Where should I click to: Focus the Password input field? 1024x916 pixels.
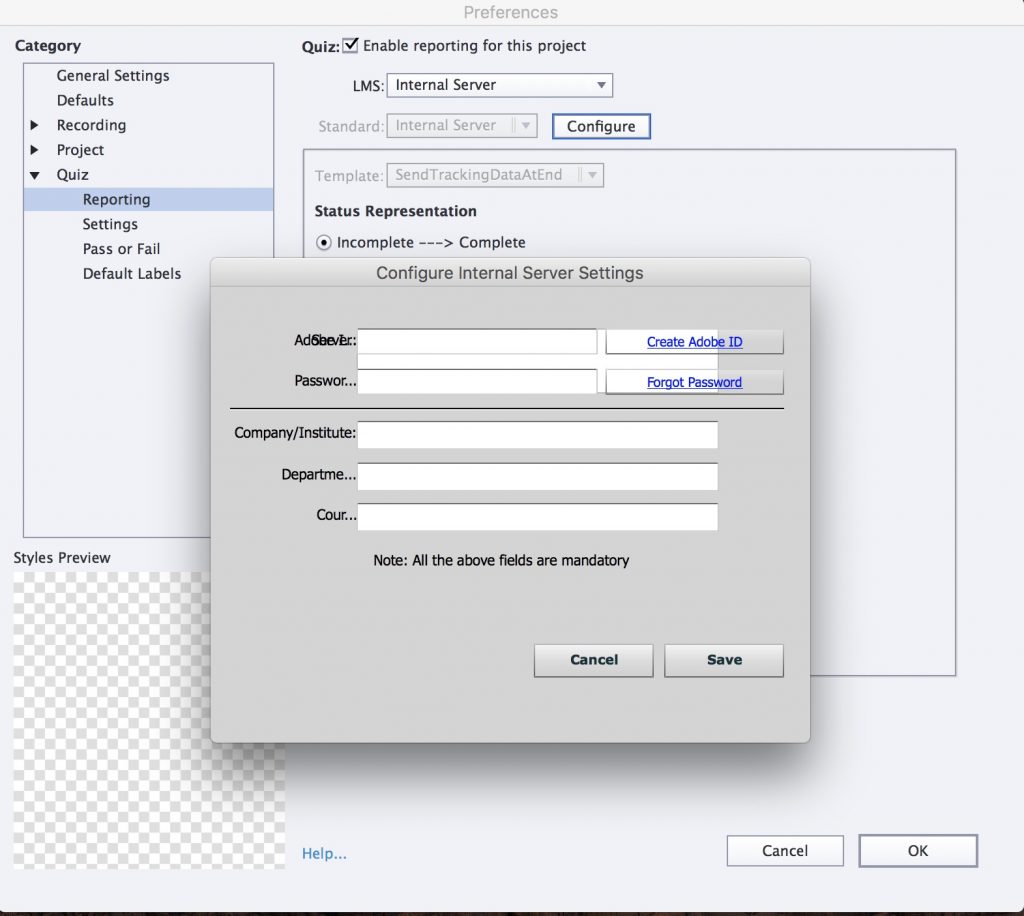(477, 381)
